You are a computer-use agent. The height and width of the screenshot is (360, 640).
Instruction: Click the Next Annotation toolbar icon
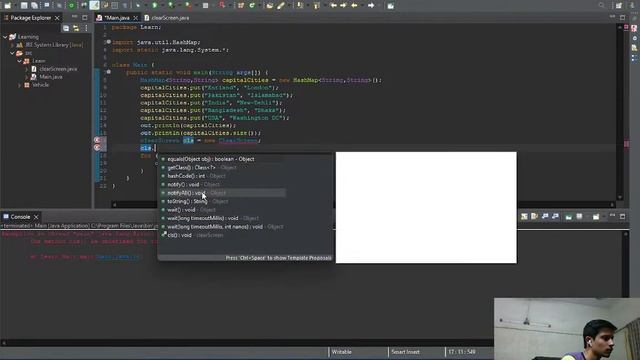[300, 5]
